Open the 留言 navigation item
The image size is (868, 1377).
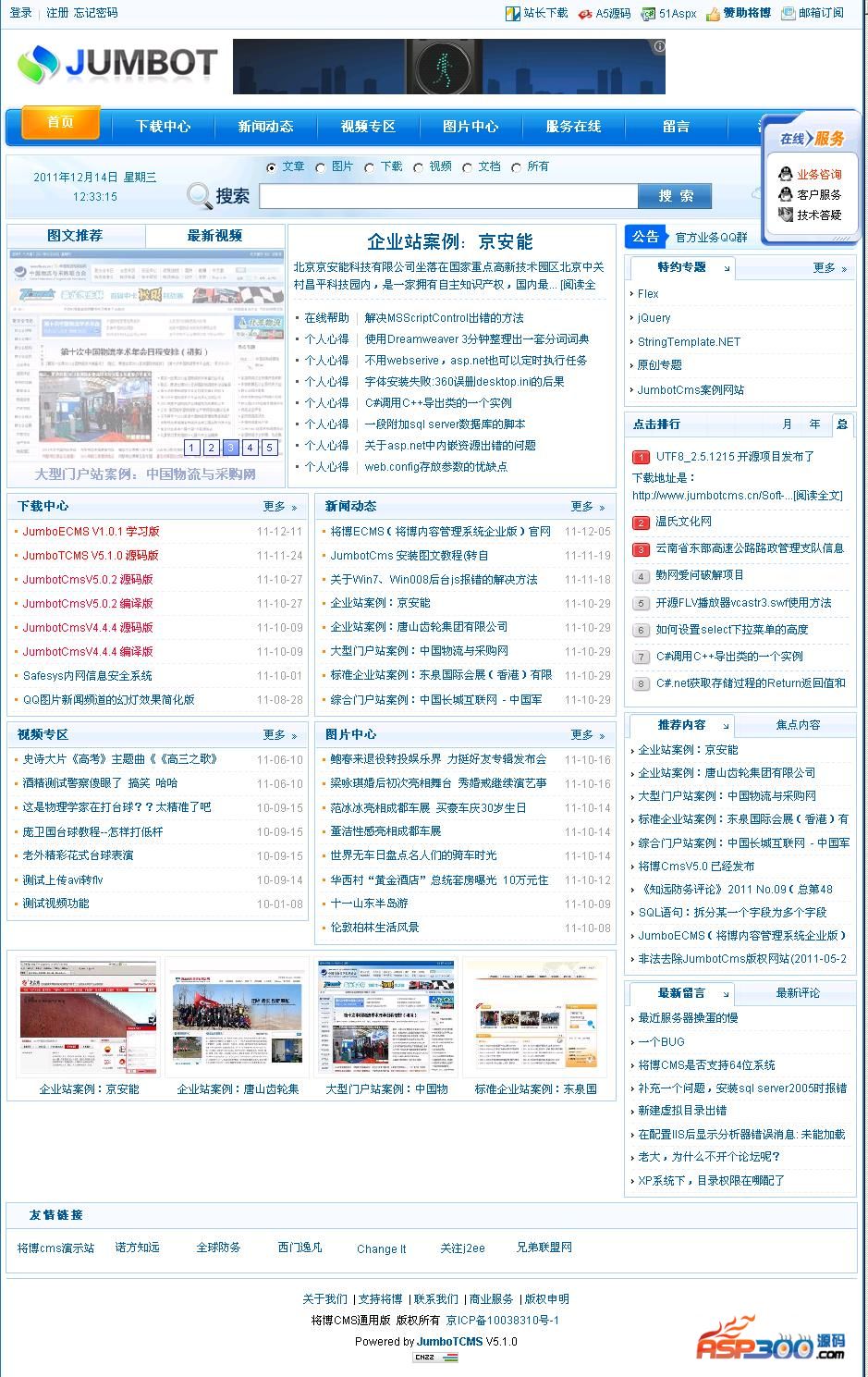pos(676,127)
